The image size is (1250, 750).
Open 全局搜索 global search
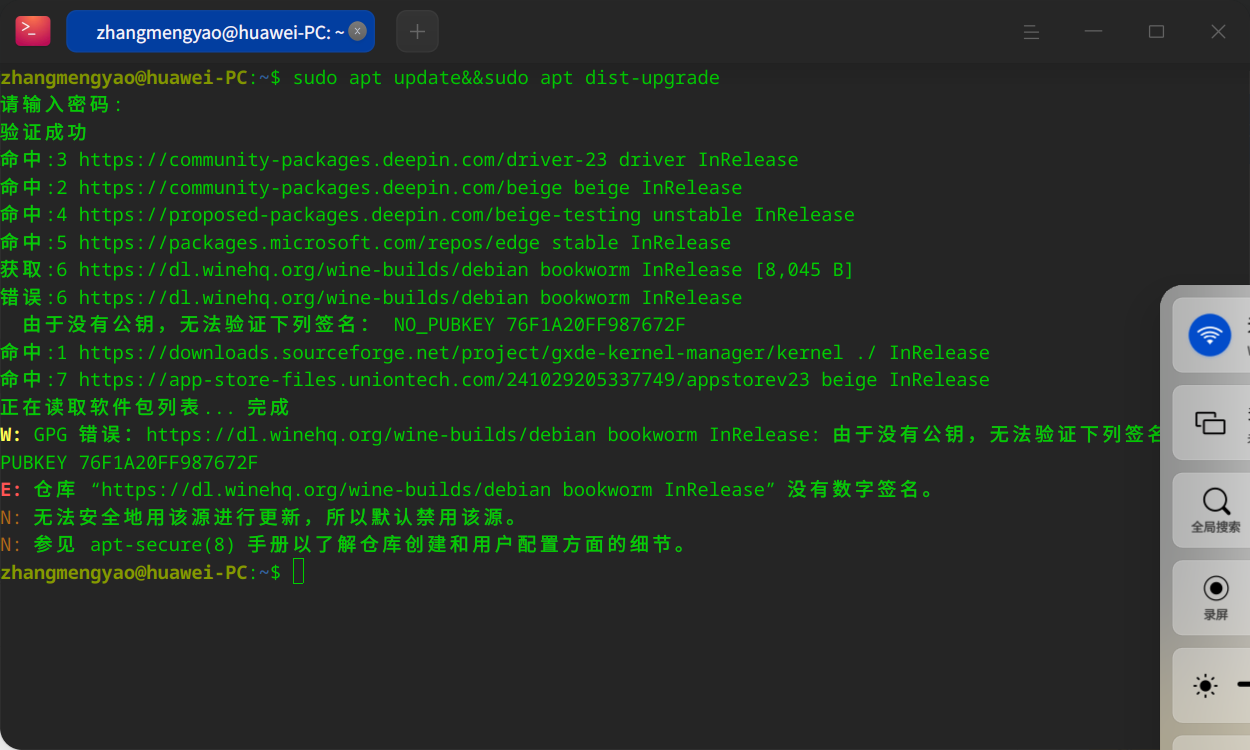(x=1216, y=510)
